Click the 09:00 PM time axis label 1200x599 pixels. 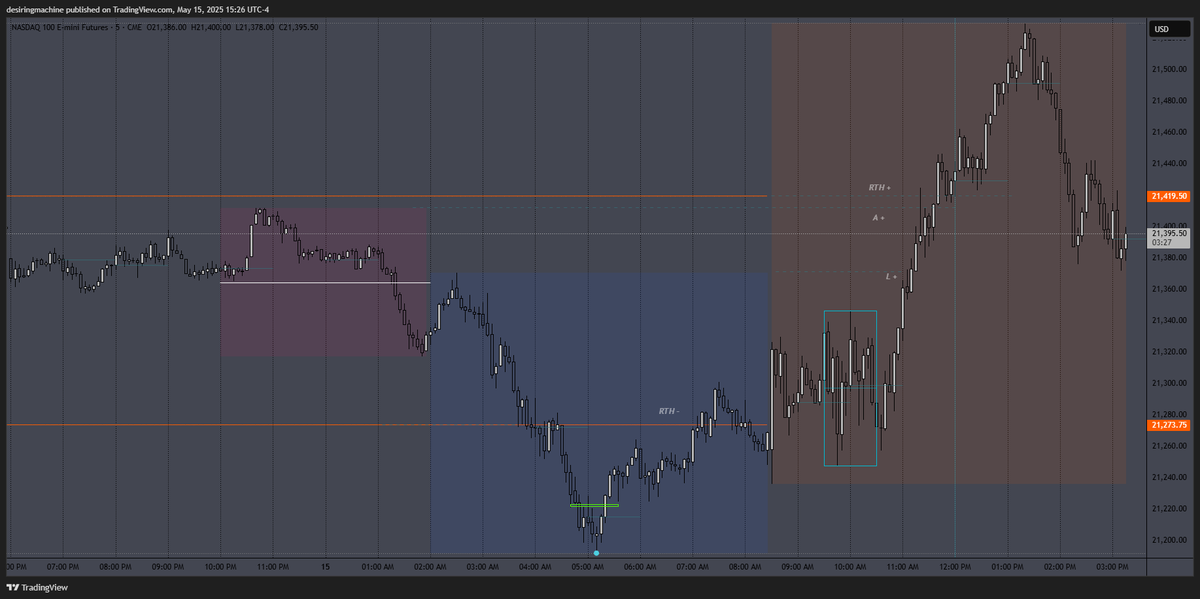pyautogui.click(x=168, y=566)
